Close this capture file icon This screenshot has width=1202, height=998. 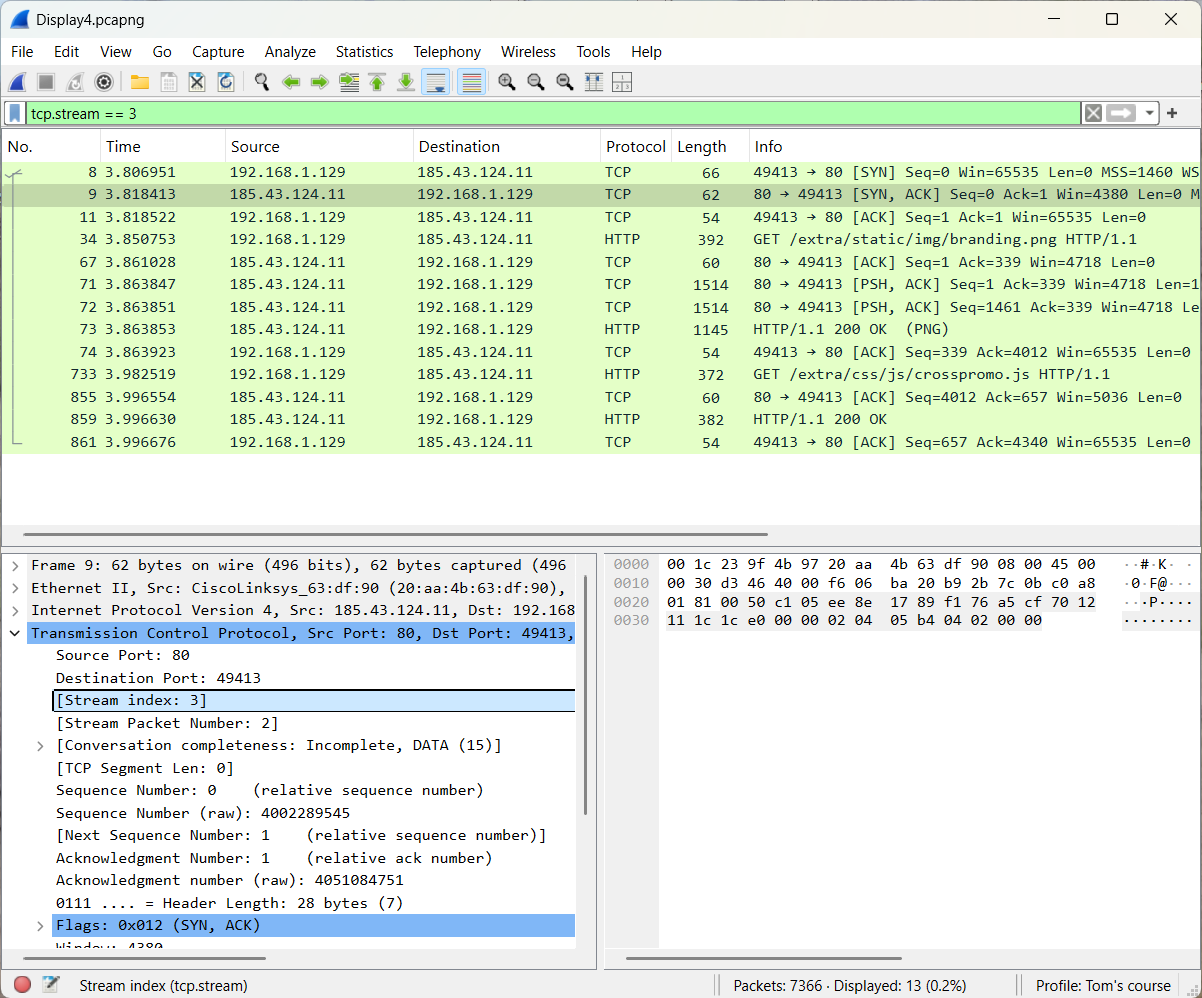pos(197,82)
